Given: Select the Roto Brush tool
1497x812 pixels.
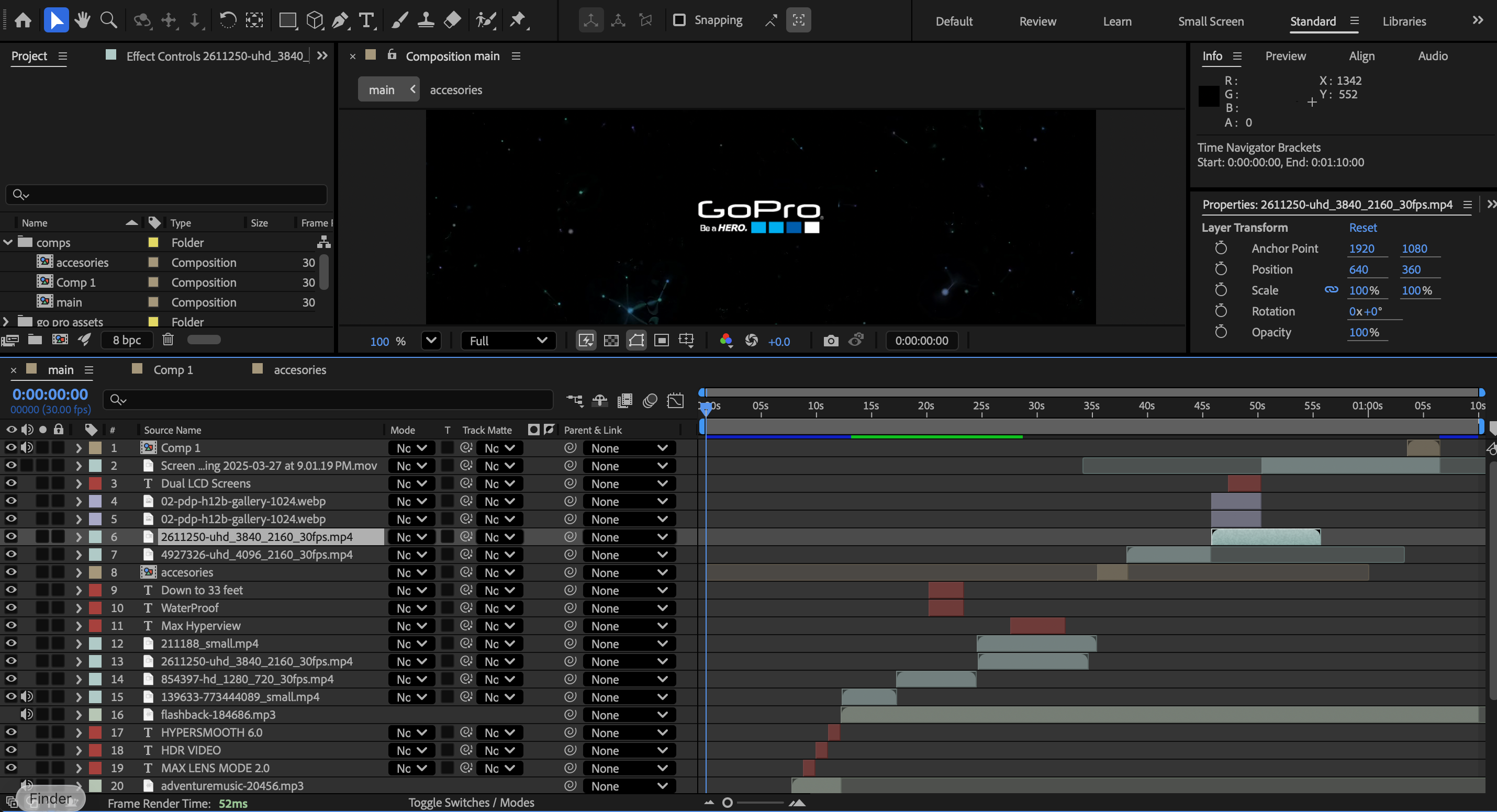Looking at the screenshot, I should point(486,20).
